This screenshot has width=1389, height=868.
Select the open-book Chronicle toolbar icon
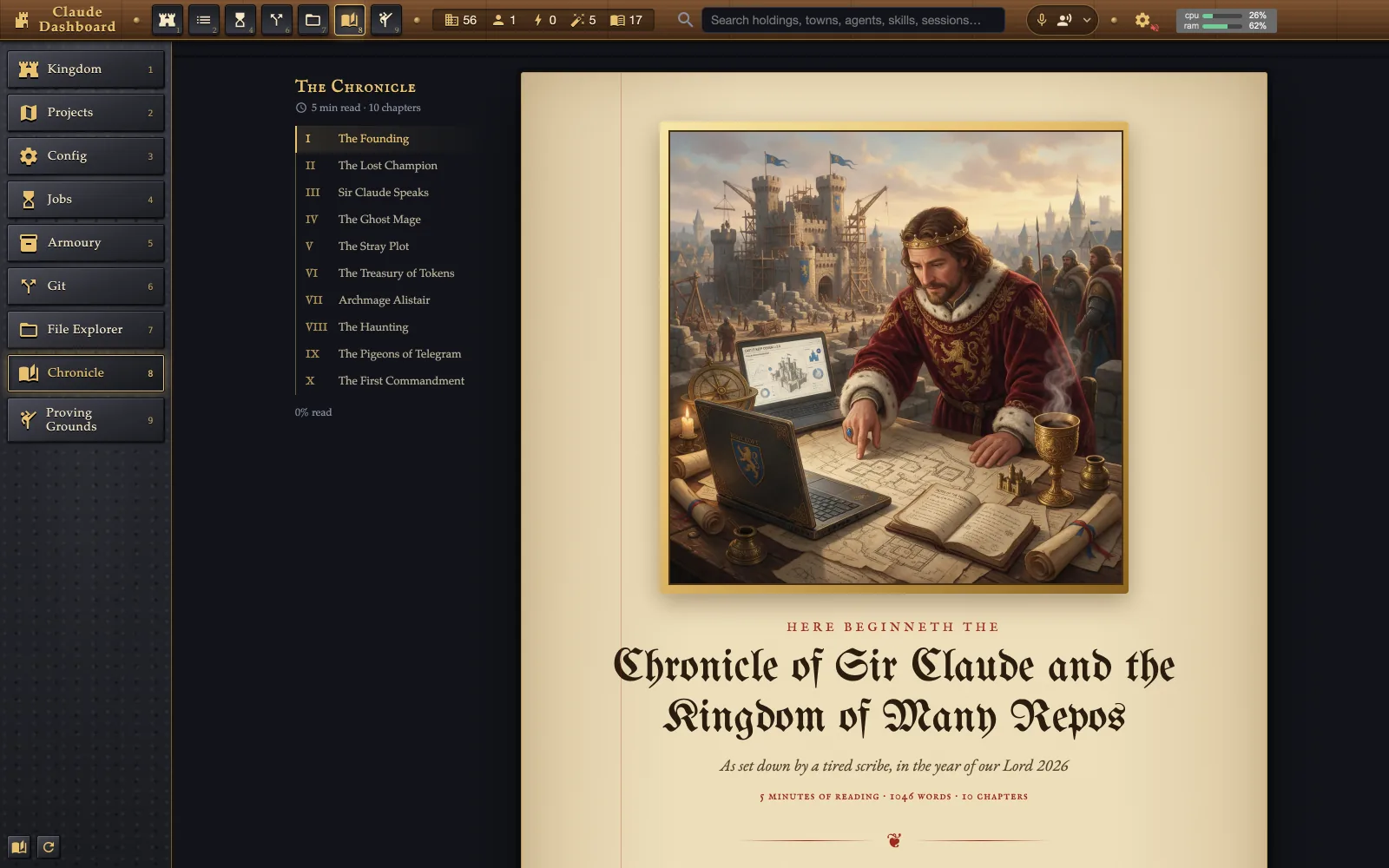point(350,19)
